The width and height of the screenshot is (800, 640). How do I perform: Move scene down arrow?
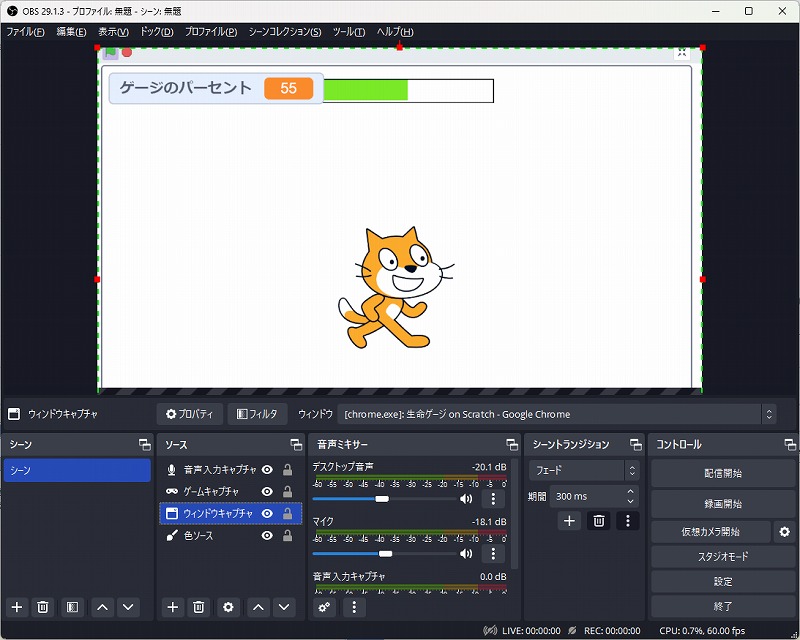point(128,607)
